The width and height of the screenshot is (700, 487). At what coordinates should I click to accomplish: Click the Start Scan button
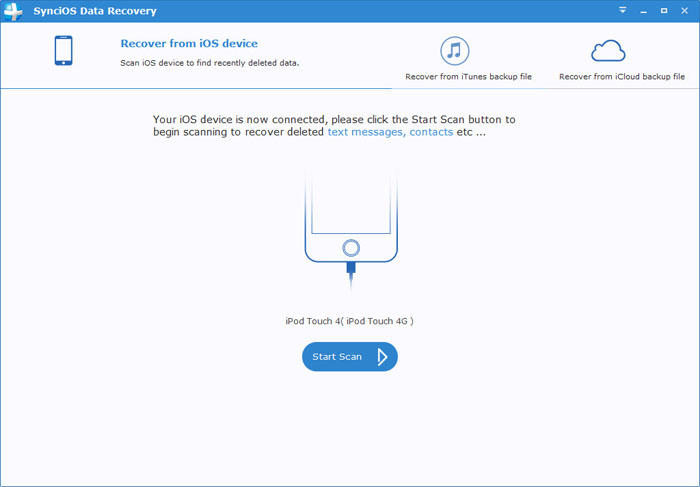coord(350,357)
